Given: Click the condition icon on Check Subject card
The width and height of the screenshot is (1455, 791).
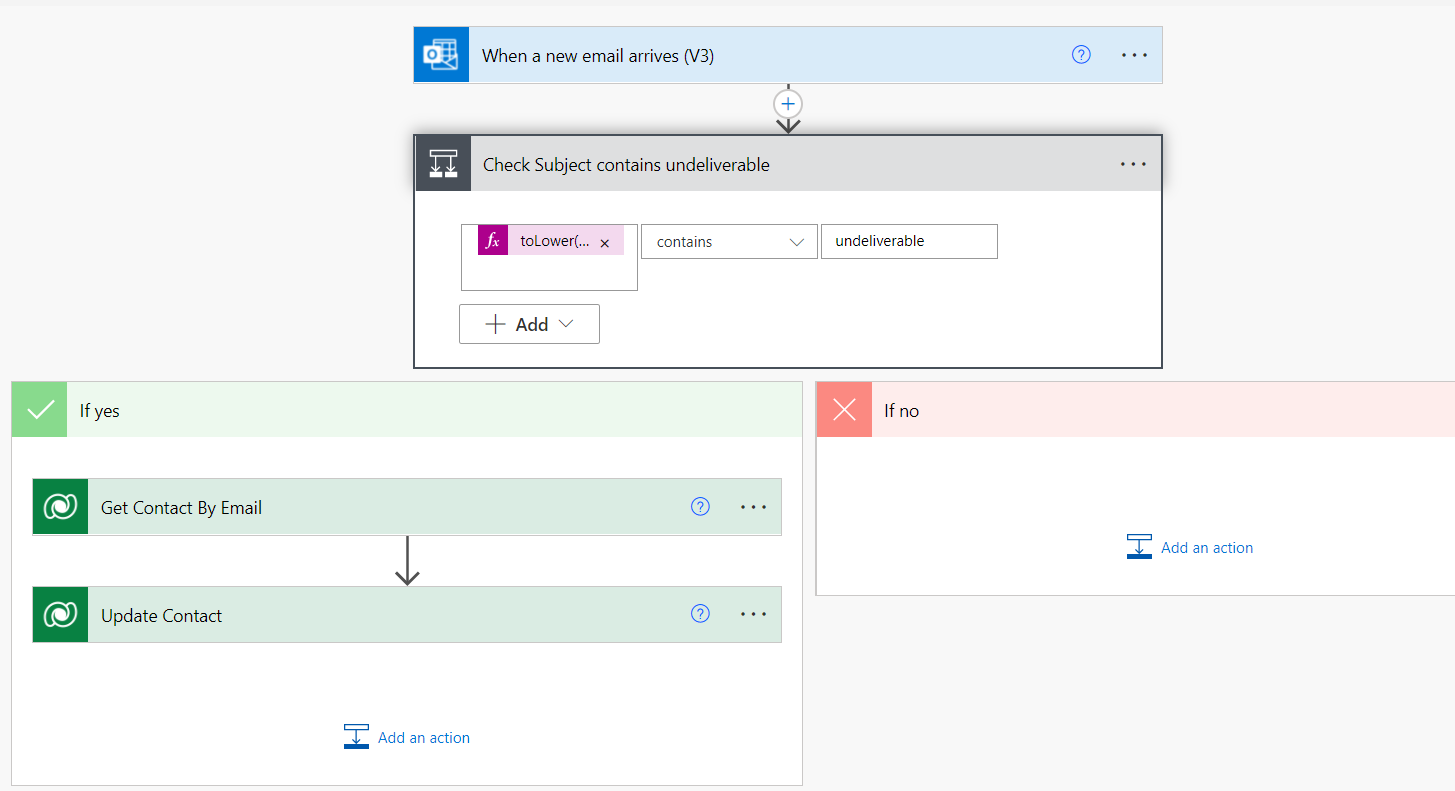Looking at the screenshot, I should (443, 164).
